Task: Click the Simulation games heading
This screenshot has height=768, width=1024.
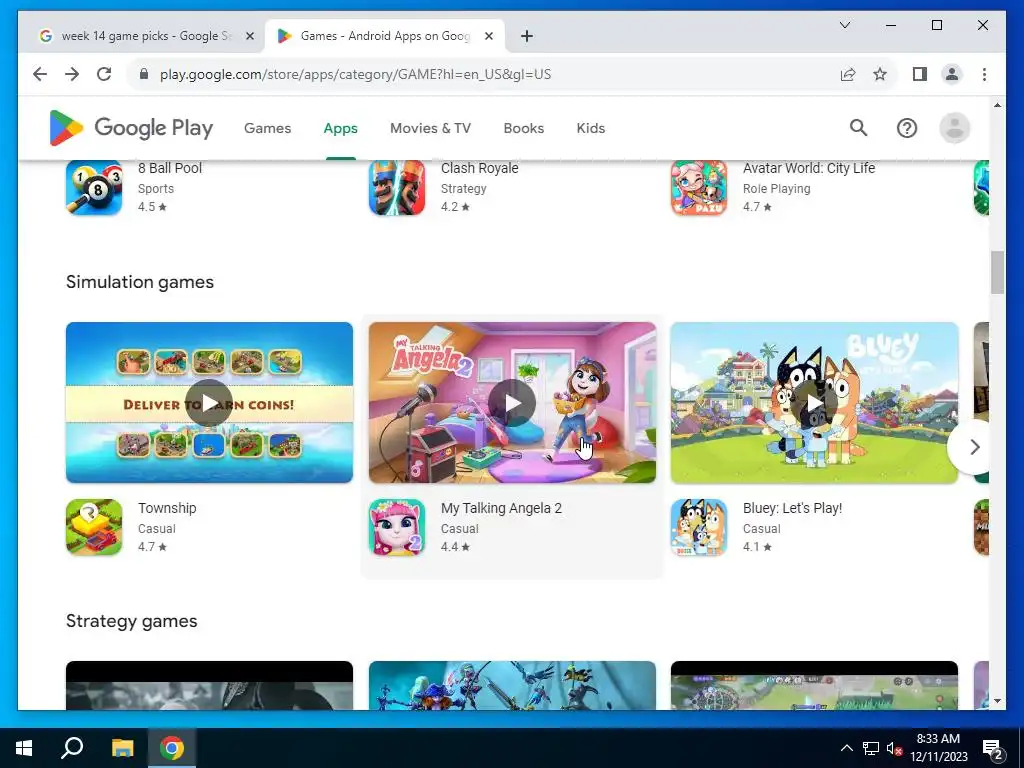Action: coord(140,282)
